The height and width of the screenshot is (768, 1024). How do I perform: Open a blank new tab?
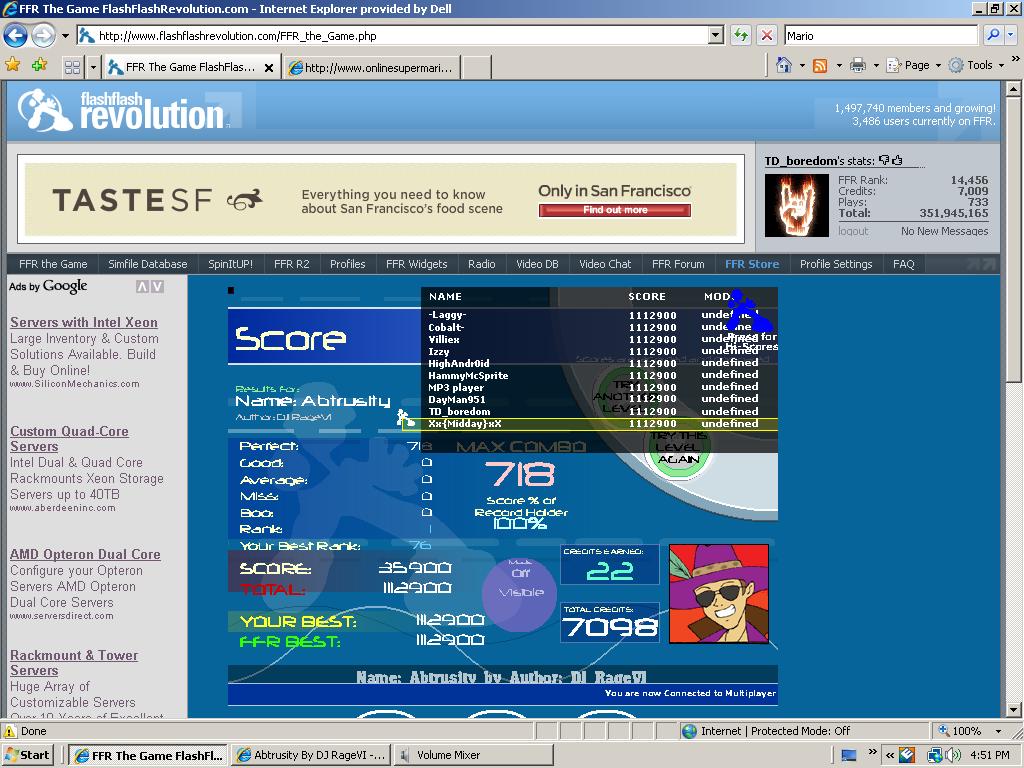tap(477, 67)
